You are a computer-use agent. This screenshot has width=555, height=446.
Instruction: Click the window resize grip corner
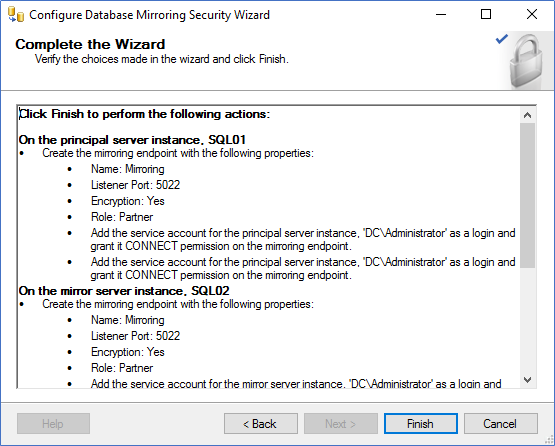[x=550, y=440]
